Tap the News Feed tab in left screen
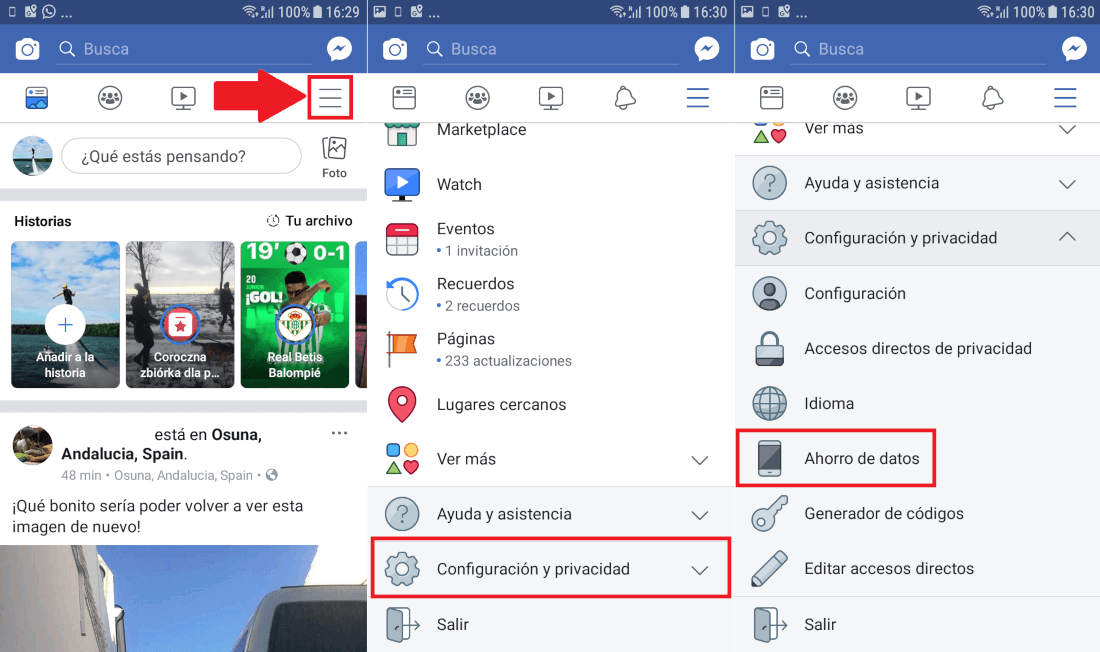Image resolution: width=1100 pixels, height=652 pixels. (x=36, y=98)
